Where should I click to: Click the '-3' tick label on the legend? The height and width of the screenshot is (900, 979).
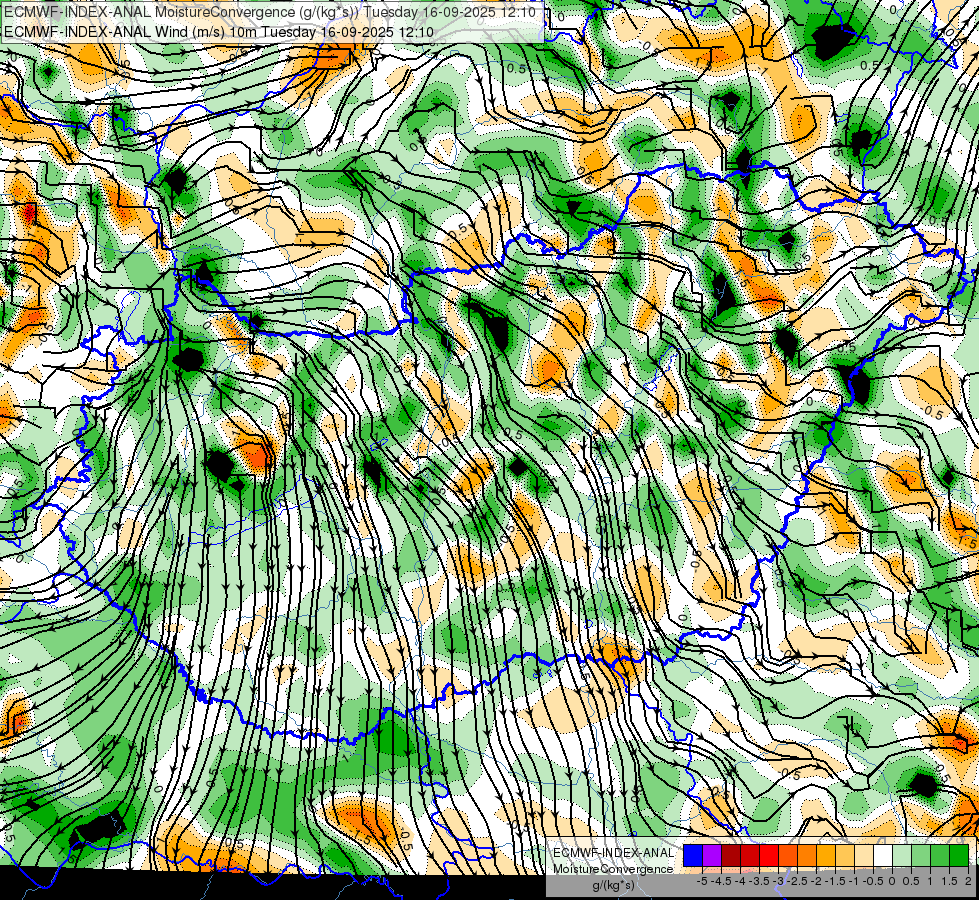pyautogui.click(x=779, y=881)
